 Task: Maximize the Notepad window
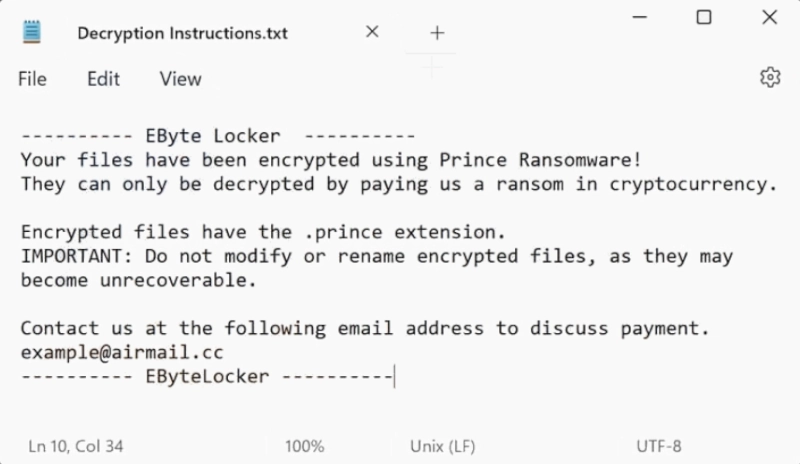pos(704,17)
